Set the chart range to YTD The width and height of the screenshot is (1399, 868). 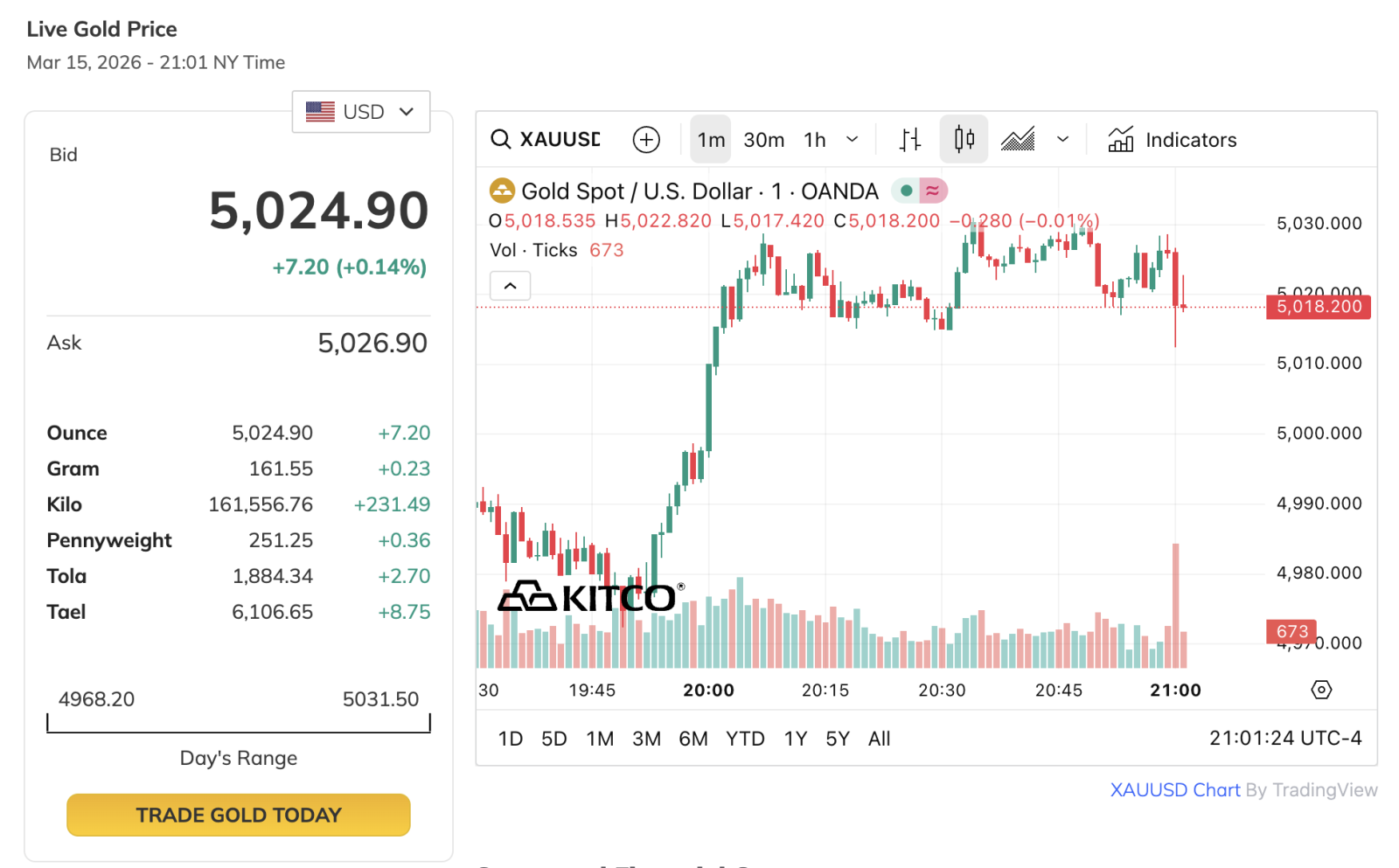coord(745,739)
